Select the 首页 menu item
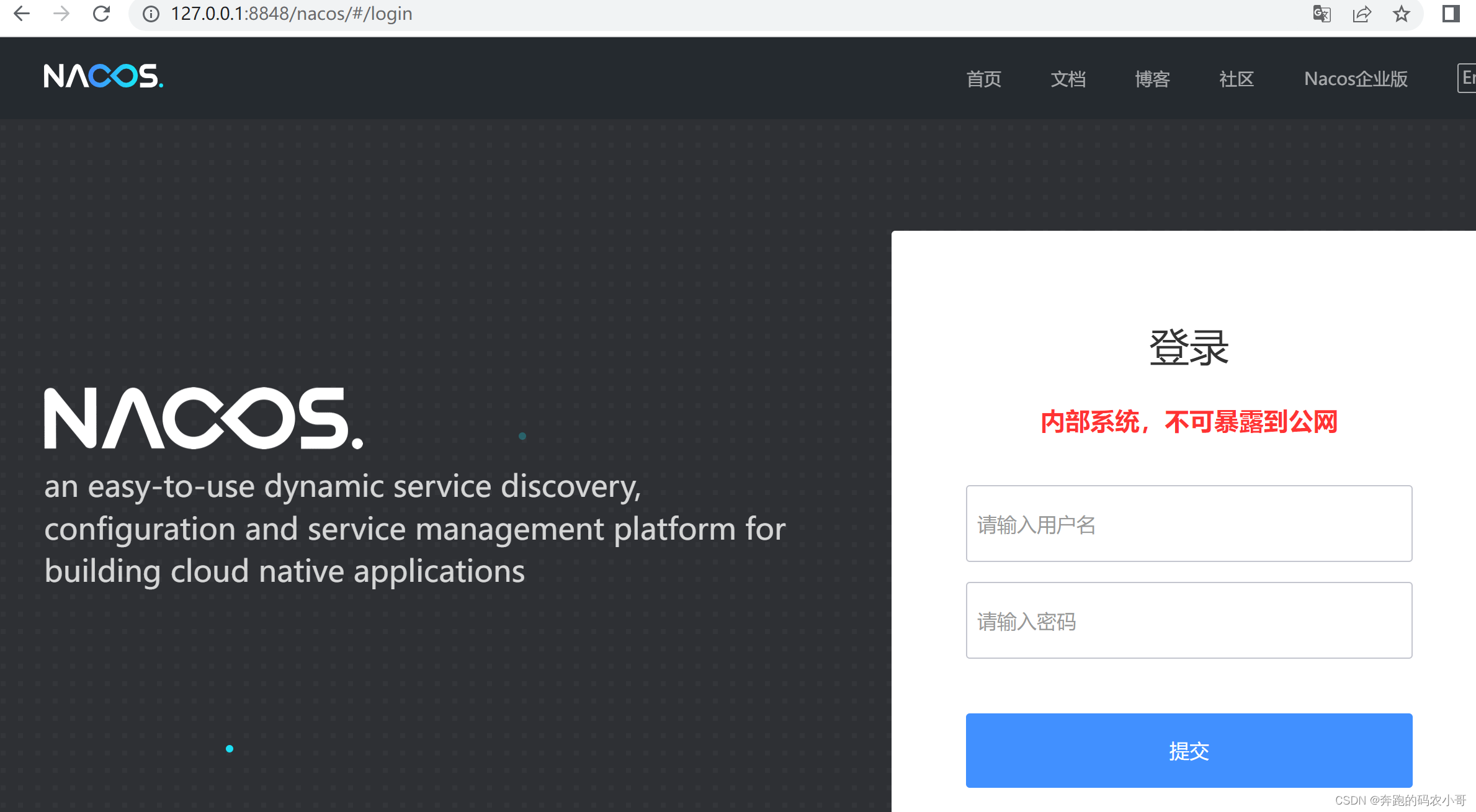Image resolution: width=1476 pixels, height=812 pixels. (984, 79)
